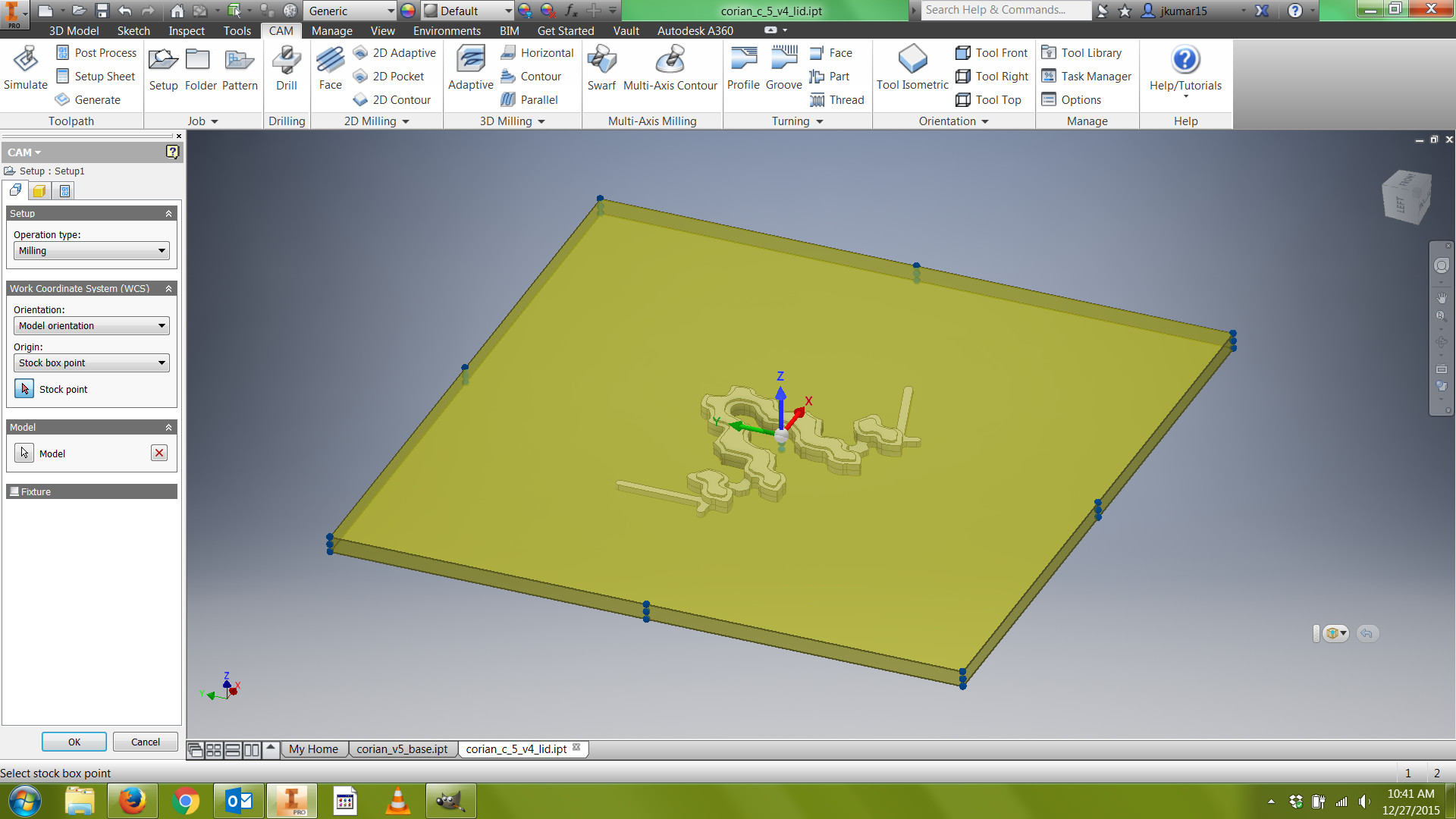Select the Drill operation

click(x=287, y=67)
